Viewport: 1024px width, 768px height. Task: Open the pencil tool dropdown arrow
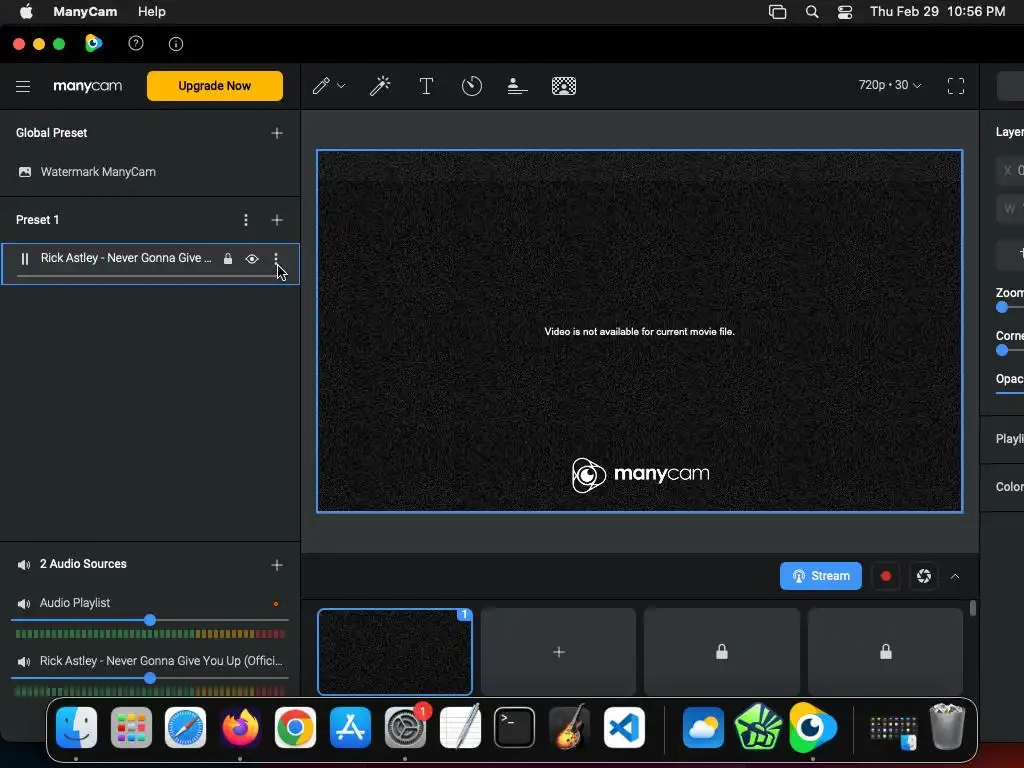coord(341,86)
